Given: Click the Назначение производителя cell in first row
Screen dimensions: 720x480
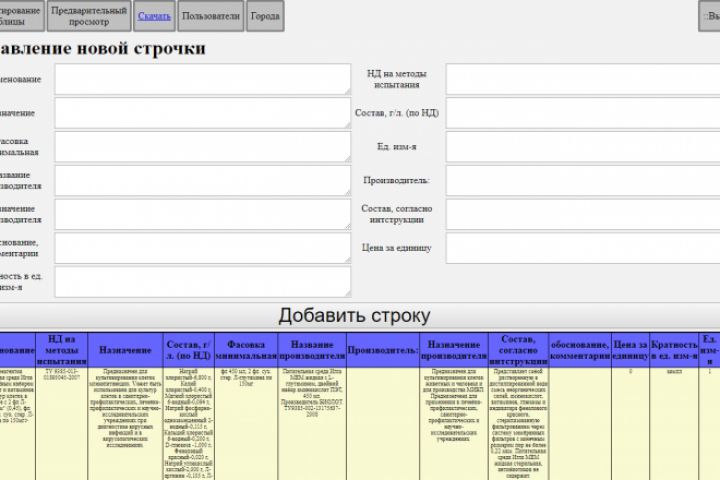Looking at the screenshot, I should coord(454,424).
